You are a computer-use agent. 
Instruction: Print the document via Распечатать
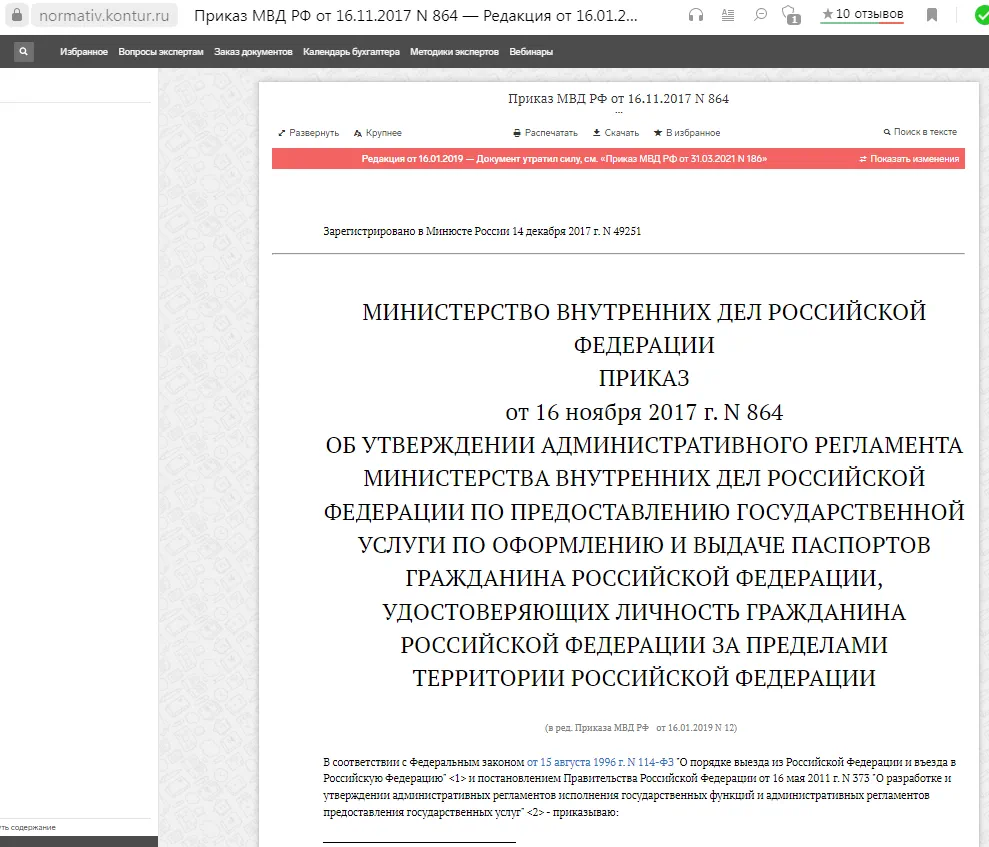pos(546,133)
